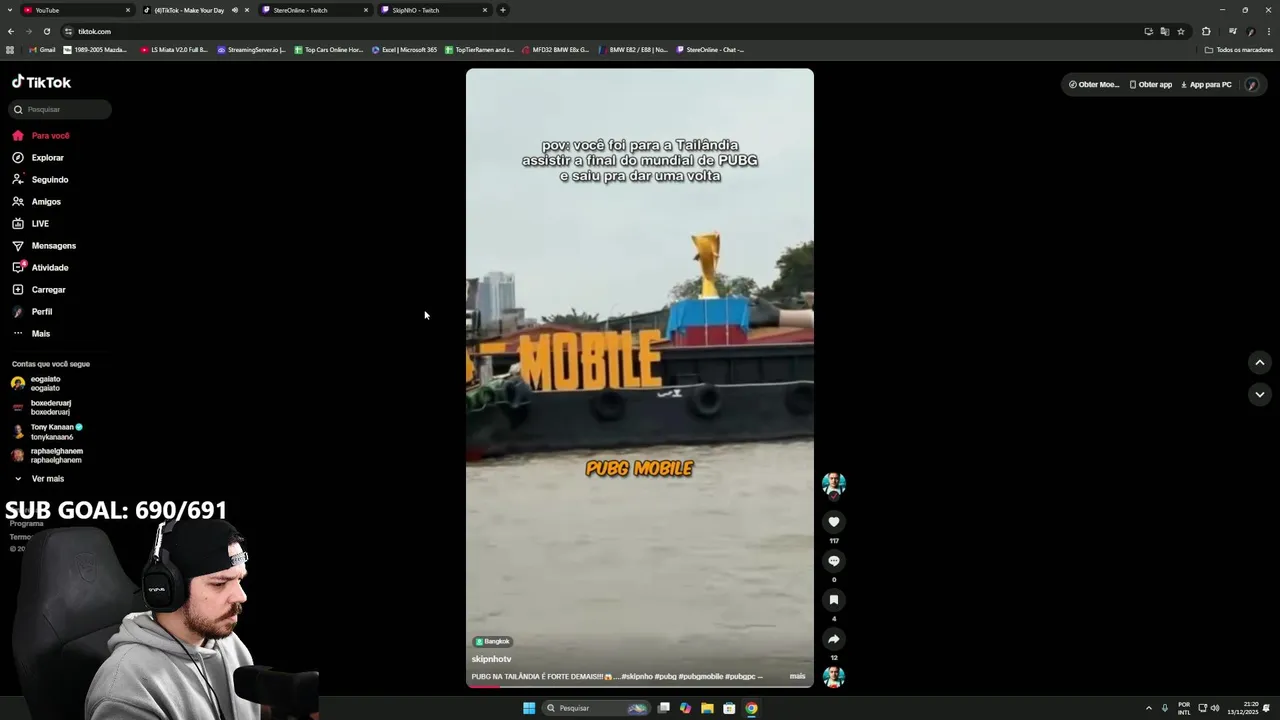Open a new browser tab
The width and height of the screenshot is (1280, 720).
click(x=502, y=10)
